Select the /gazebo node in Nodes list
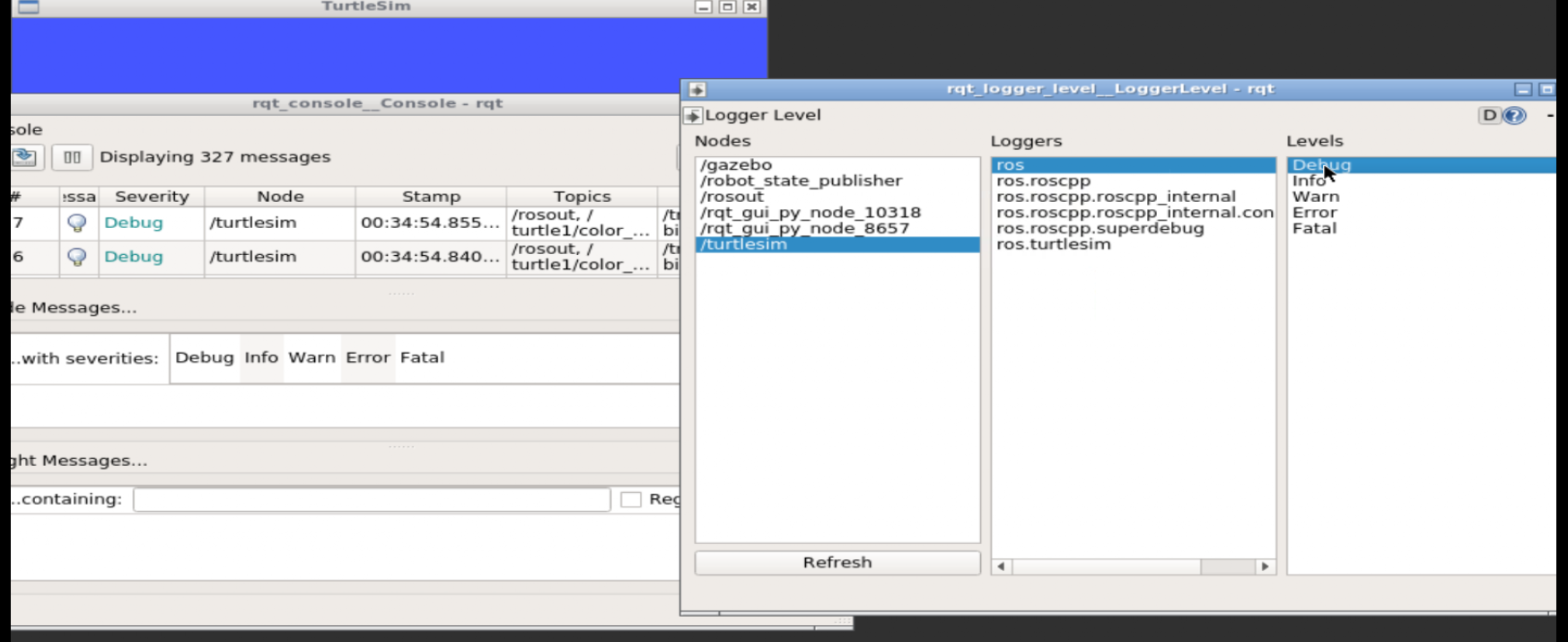 tap(837, 165)
